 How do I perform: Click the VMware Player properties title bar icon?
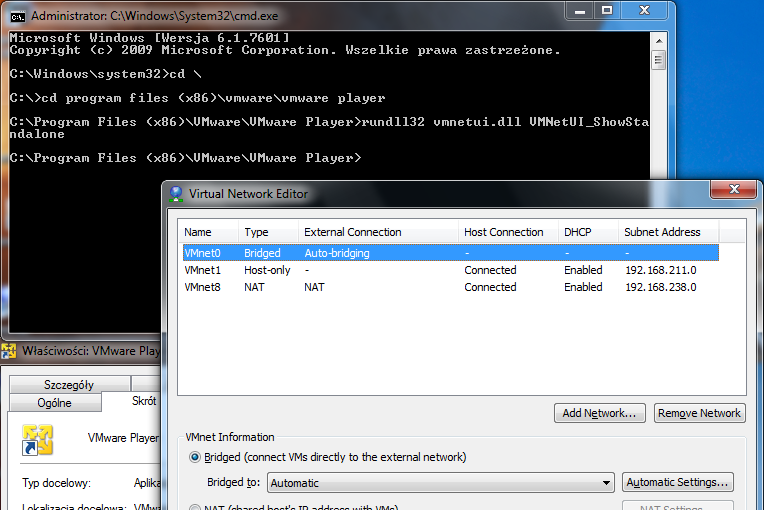(9, 351)
